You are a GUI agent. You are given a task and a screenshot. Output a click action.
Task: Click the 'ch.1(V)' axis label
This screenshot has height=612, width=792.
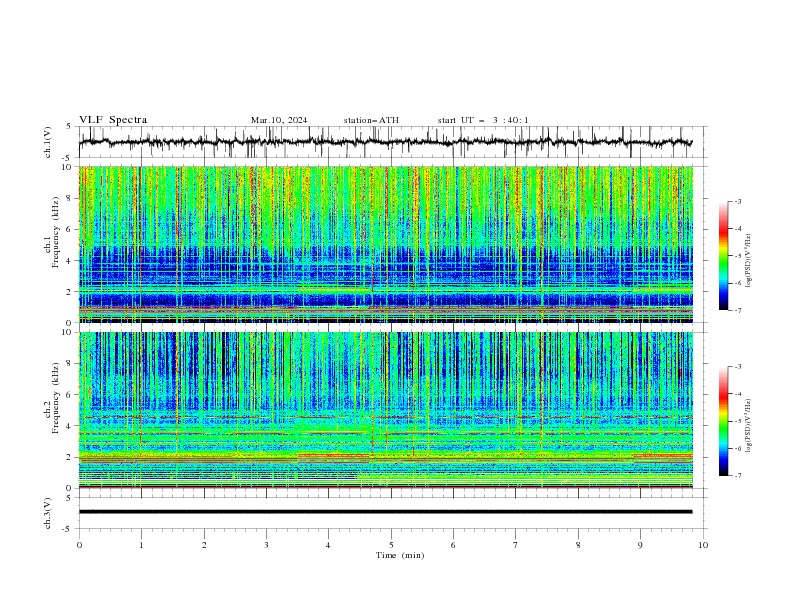48,142
